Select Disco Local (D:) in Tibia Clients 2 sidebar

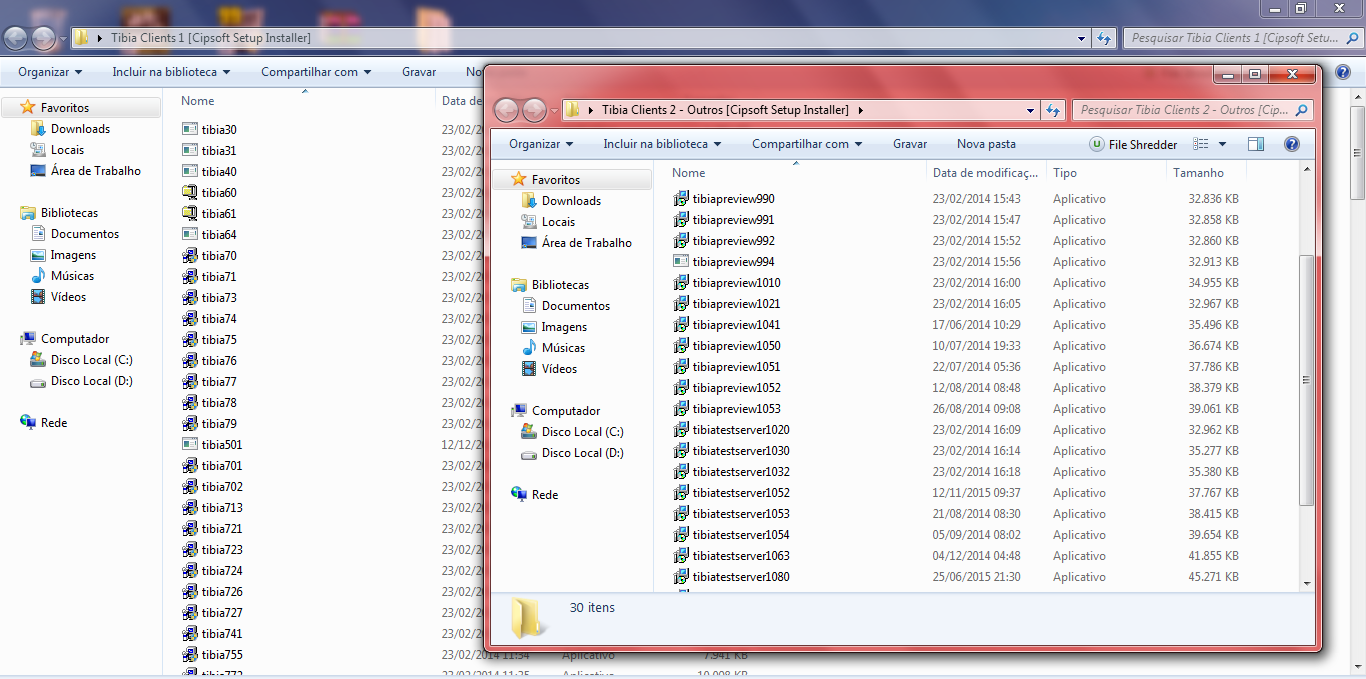point(583,453)
